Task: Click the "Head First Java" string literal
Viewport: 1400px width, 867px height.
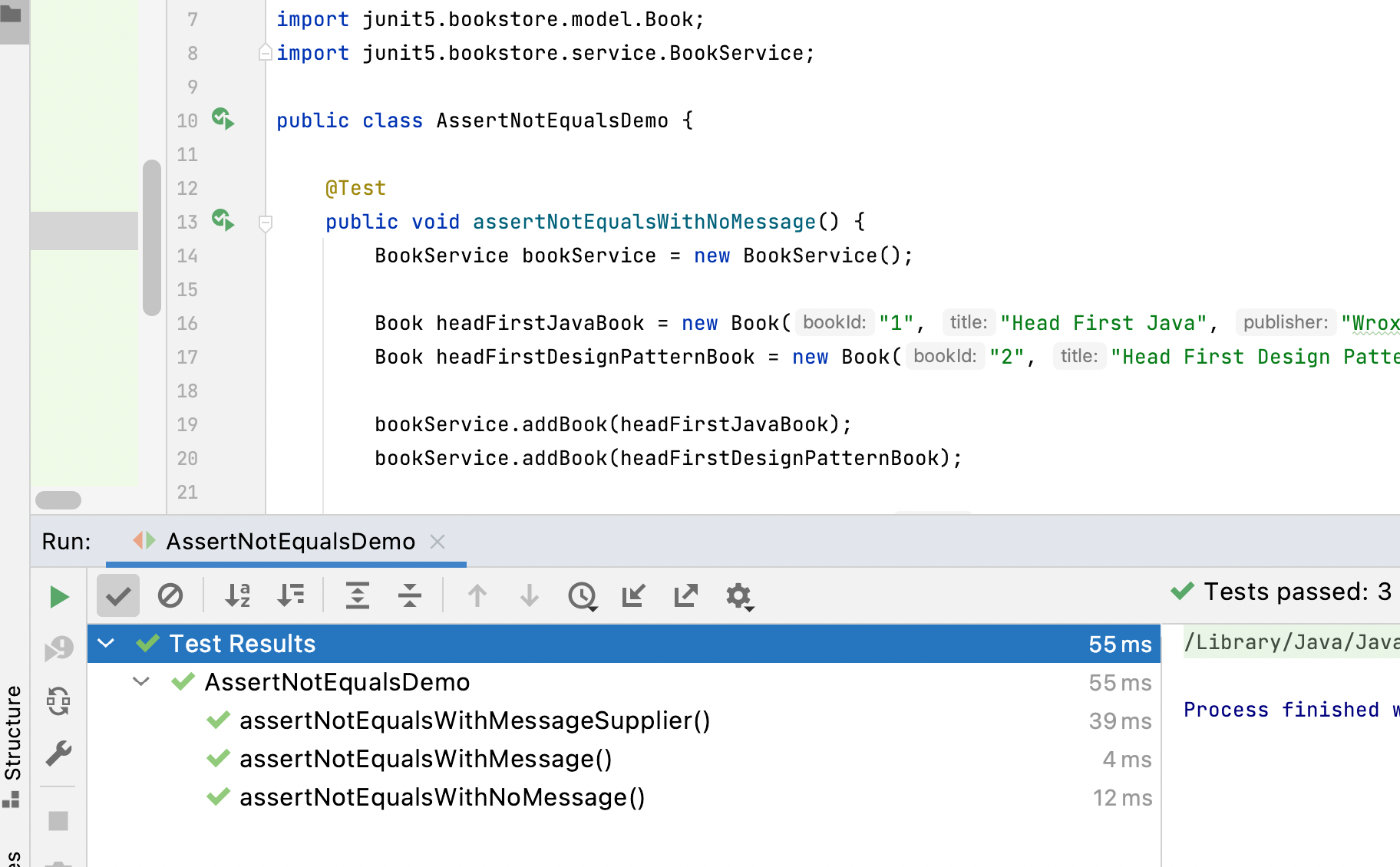Action: [x=1104, y=323]
